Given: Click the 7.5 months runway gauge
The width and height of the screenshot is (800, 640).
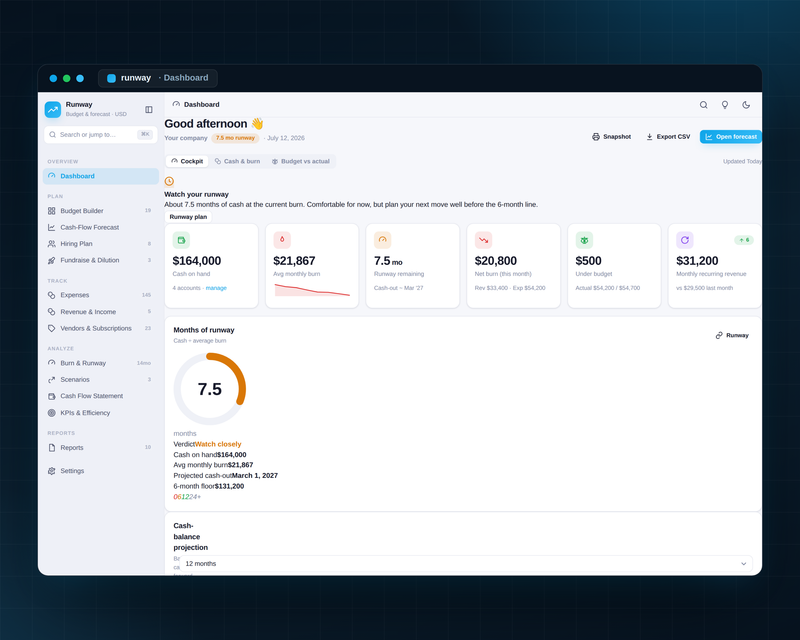Looking at the screenshot, I should (210, 389).
